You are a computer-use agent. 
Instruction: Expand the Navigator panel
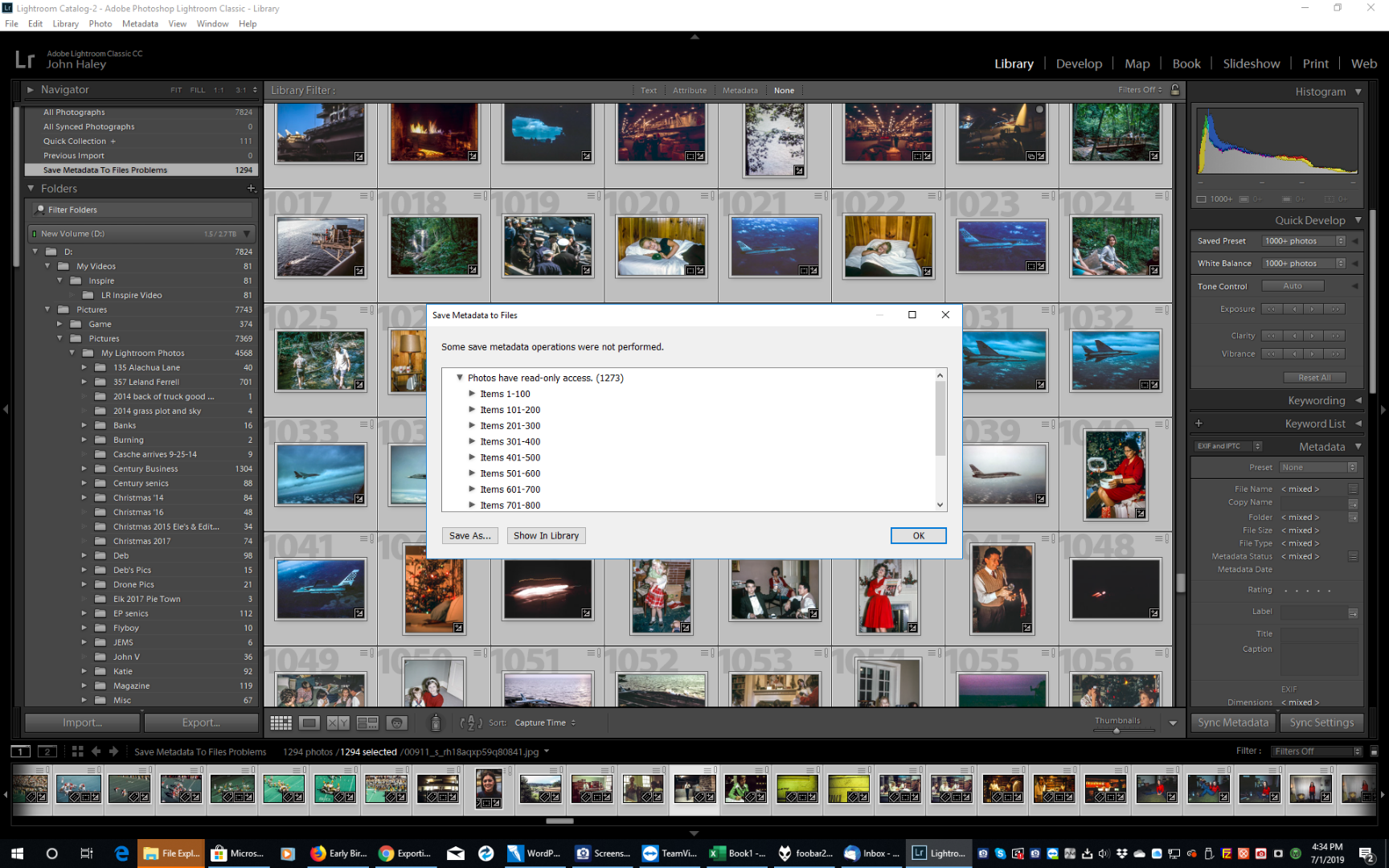[31, 90]
